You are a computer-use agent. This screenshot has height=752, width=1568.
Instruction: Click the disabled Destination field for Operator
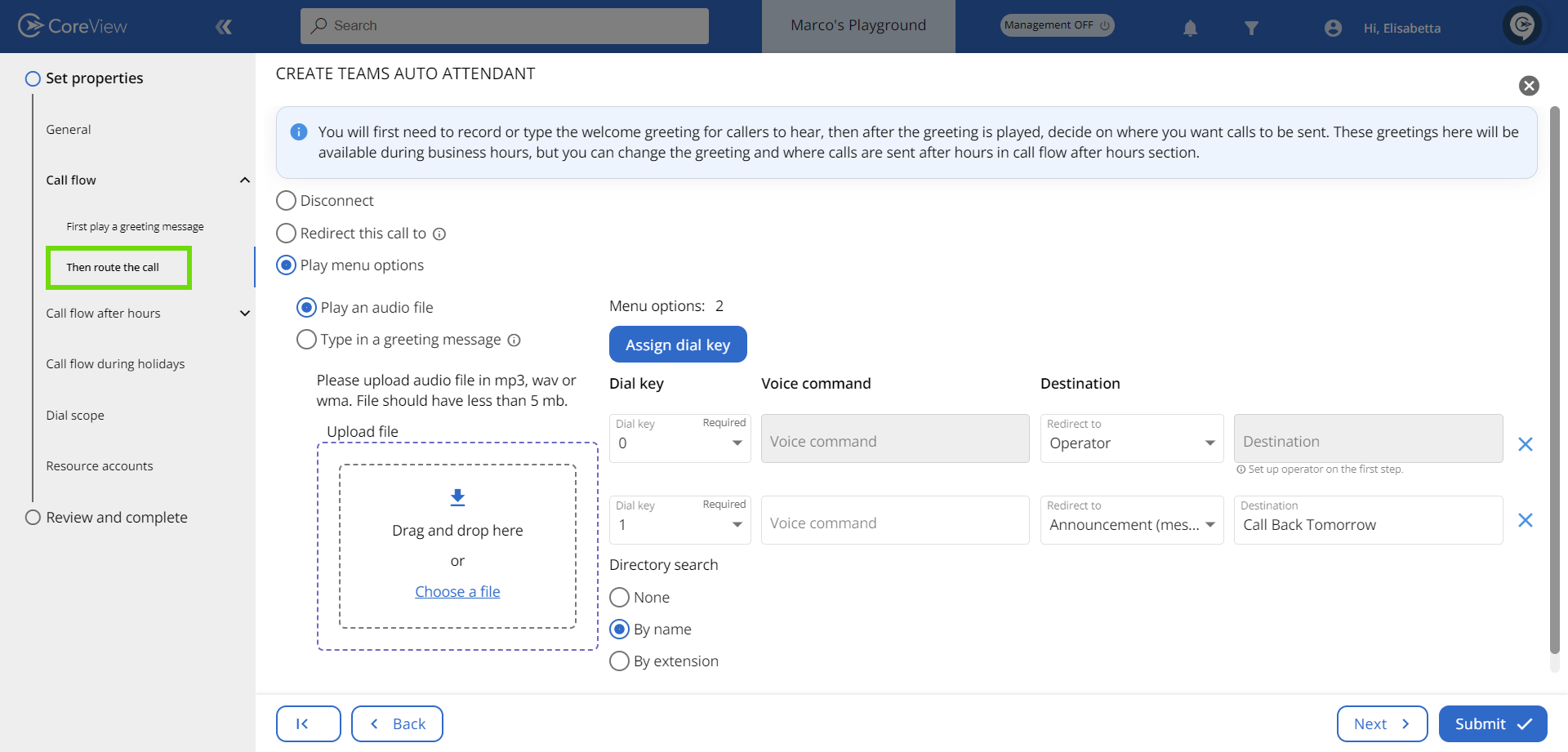(1368, 438)
